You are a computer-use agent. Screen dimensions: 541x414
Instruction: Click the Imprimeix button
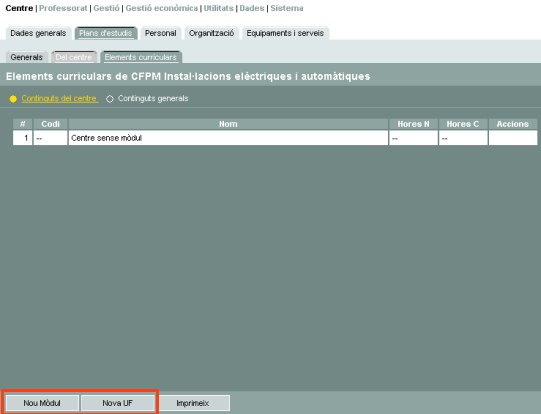[193, 403]
